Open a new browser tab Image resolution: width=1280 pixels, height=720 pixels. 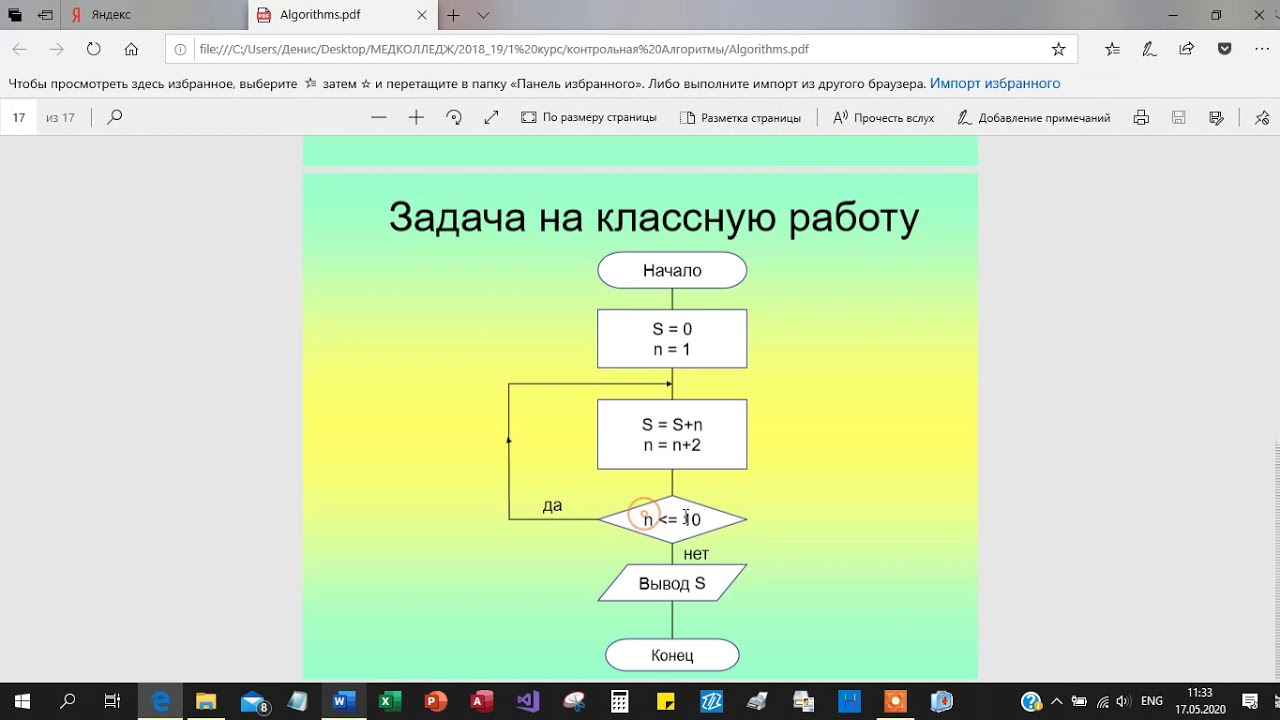pos(453,15)
